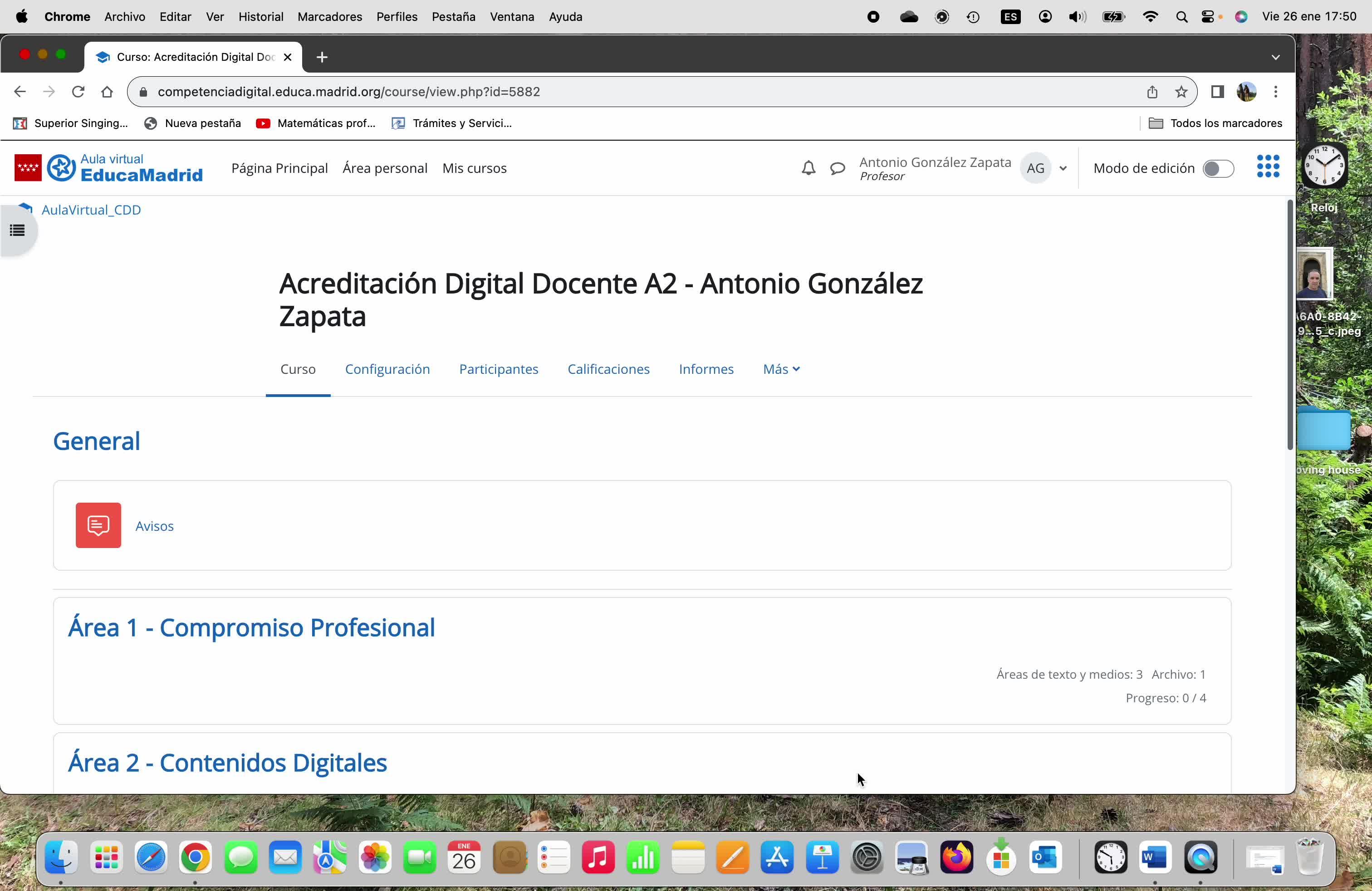Open the notifications bell icon
The image size is (1372, 891).
pyautogui.click(x=808, y=168)
